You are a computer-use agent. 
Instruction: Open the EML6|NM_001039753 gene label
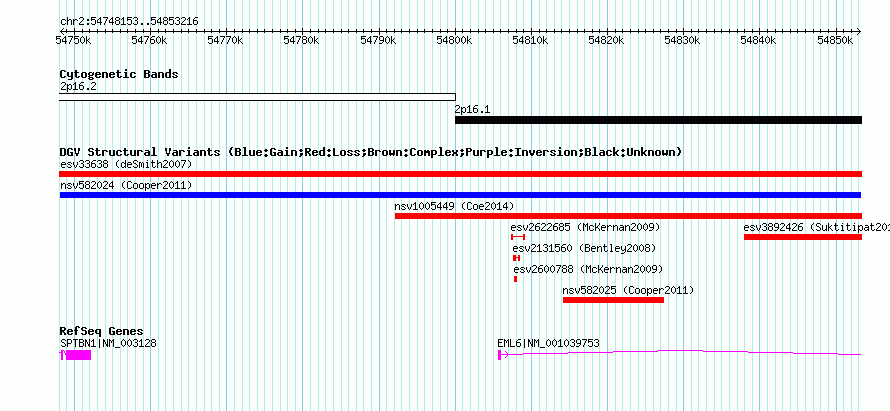click(x=548, y=343)
